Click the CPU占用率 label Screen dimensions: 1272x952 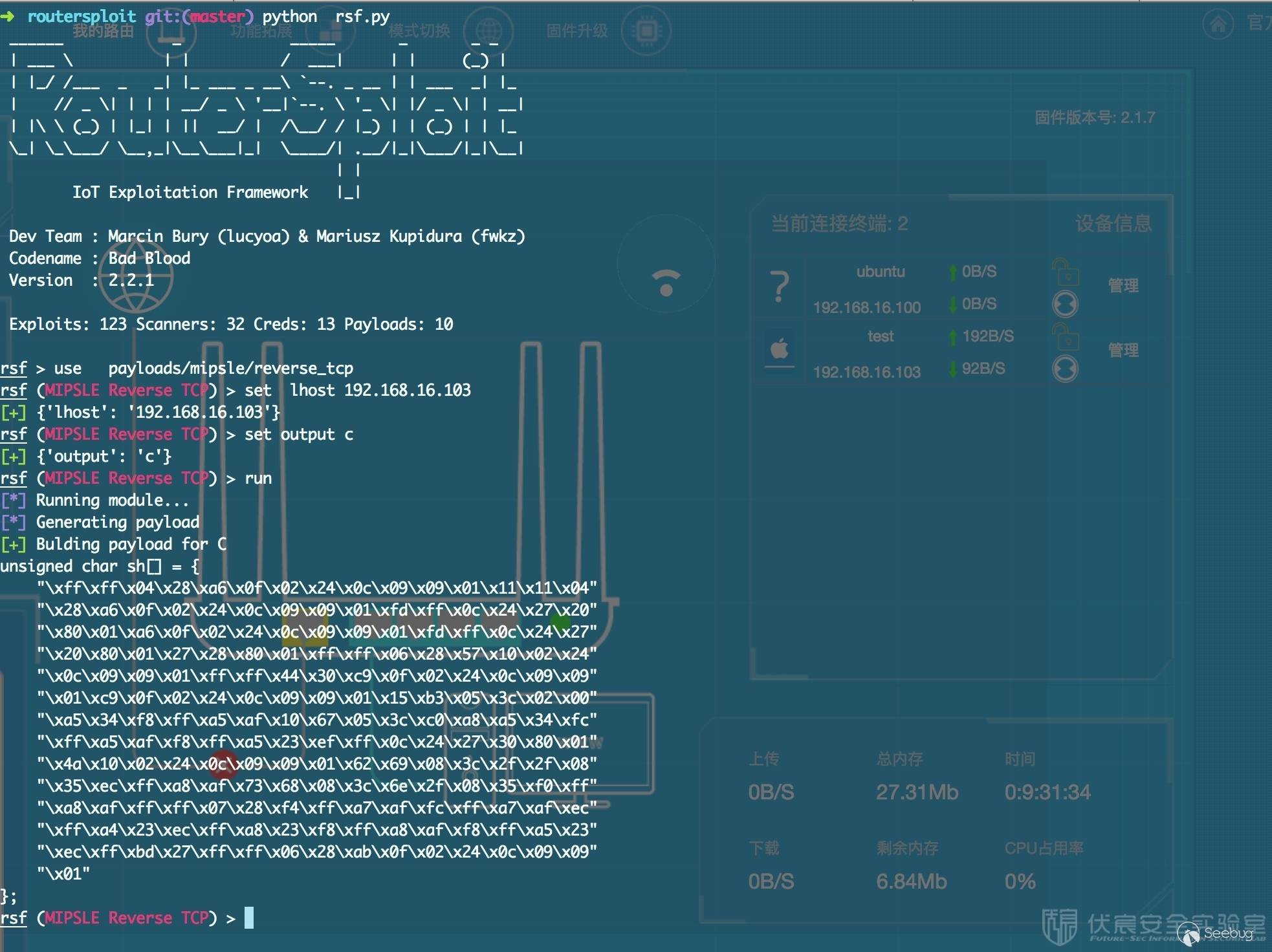coord(1044,848)
